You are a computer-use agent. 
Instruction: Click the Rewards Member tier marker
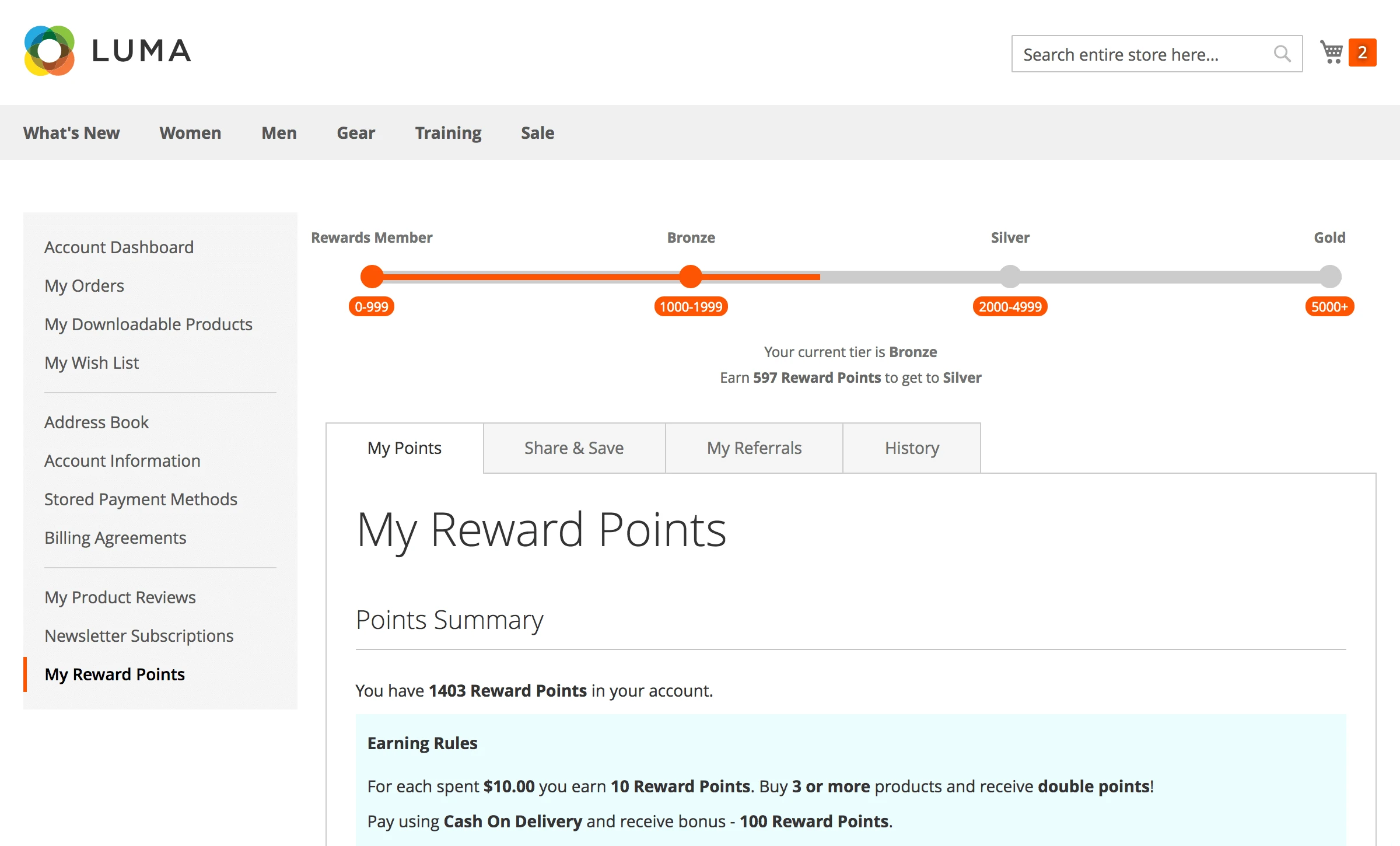(x=372, y=277)
